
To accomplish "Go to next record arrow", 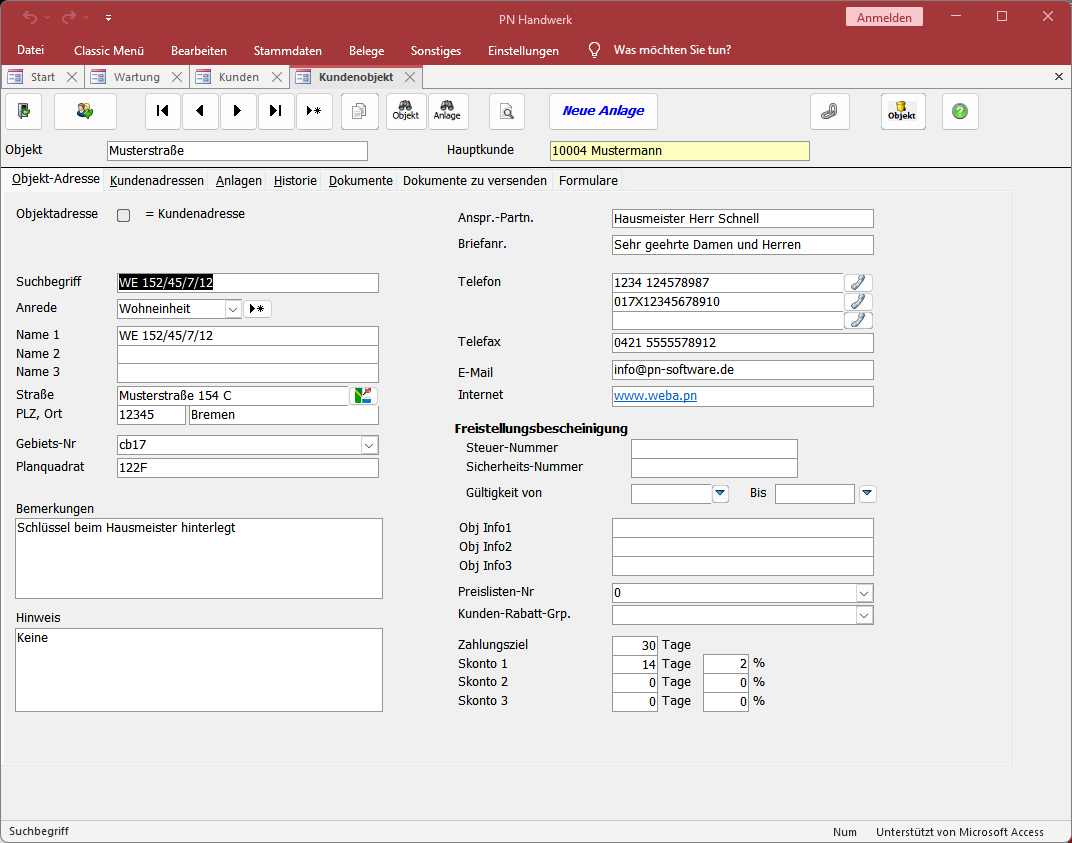I will pyautogui.click(x=238, y=111).
